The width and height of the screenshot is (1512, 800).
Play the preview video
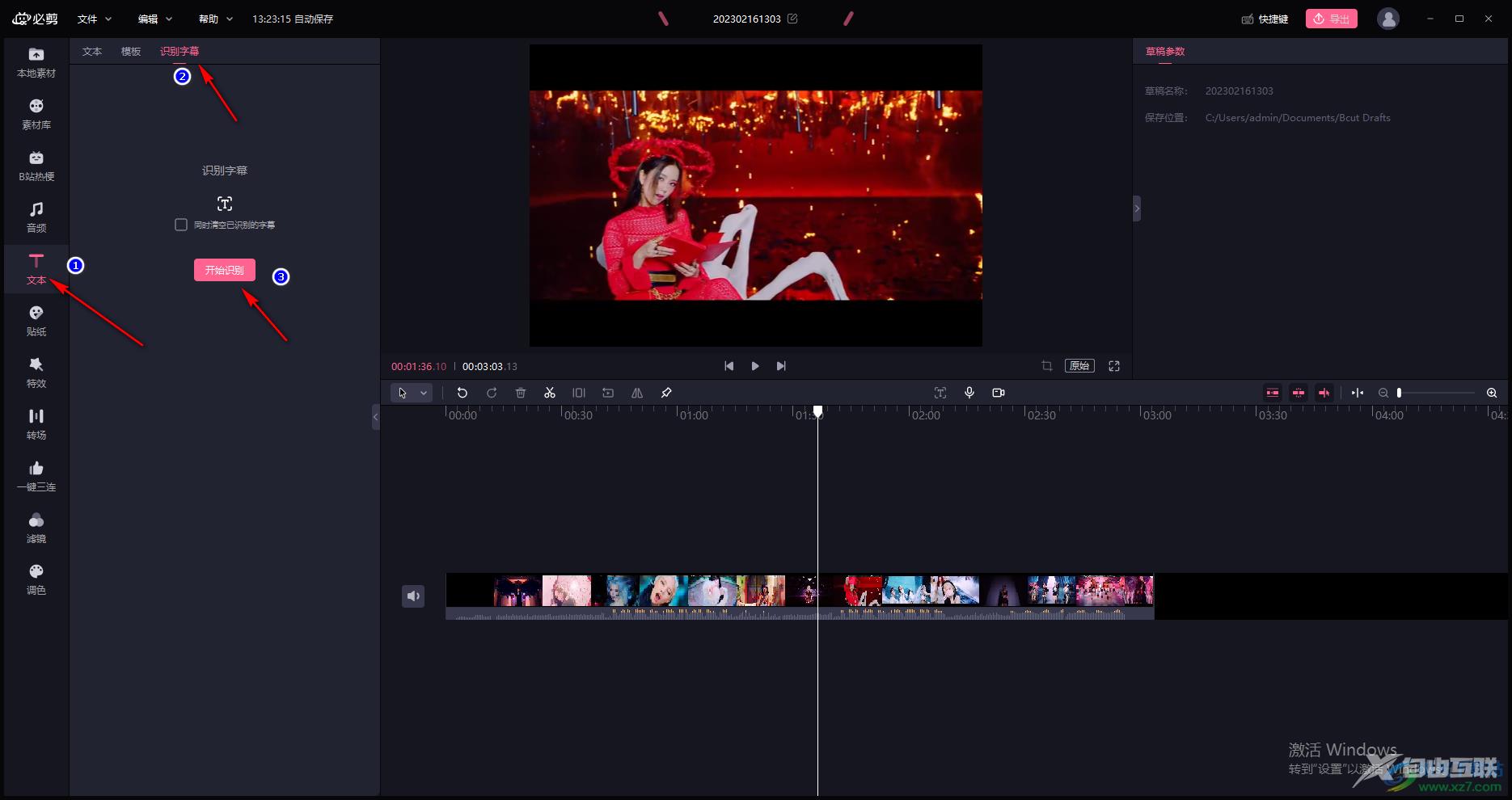(755, 366)
